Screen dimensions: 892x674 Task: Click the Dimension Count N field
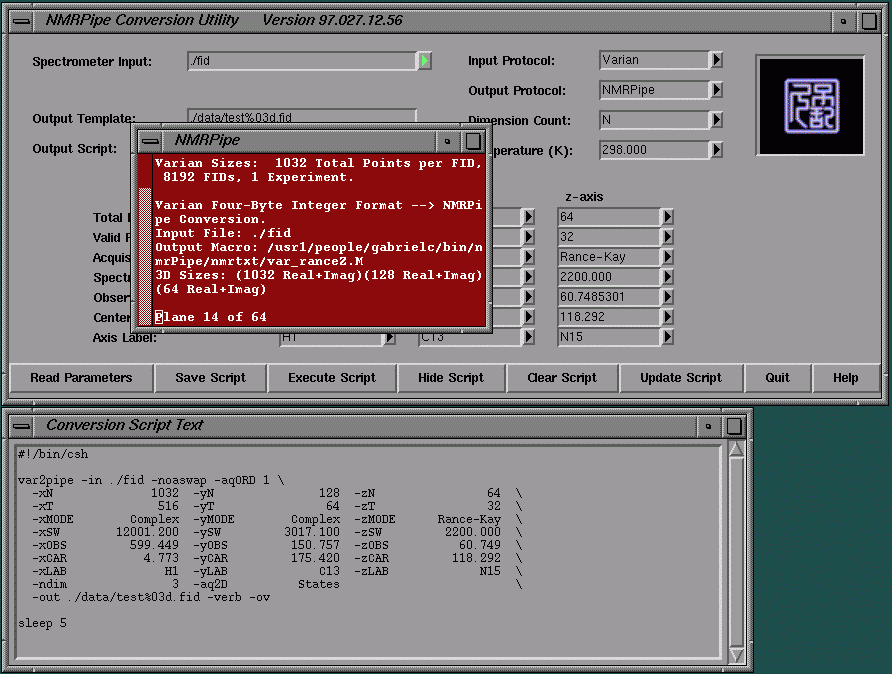pyautogui.click(x=654, y=120)
